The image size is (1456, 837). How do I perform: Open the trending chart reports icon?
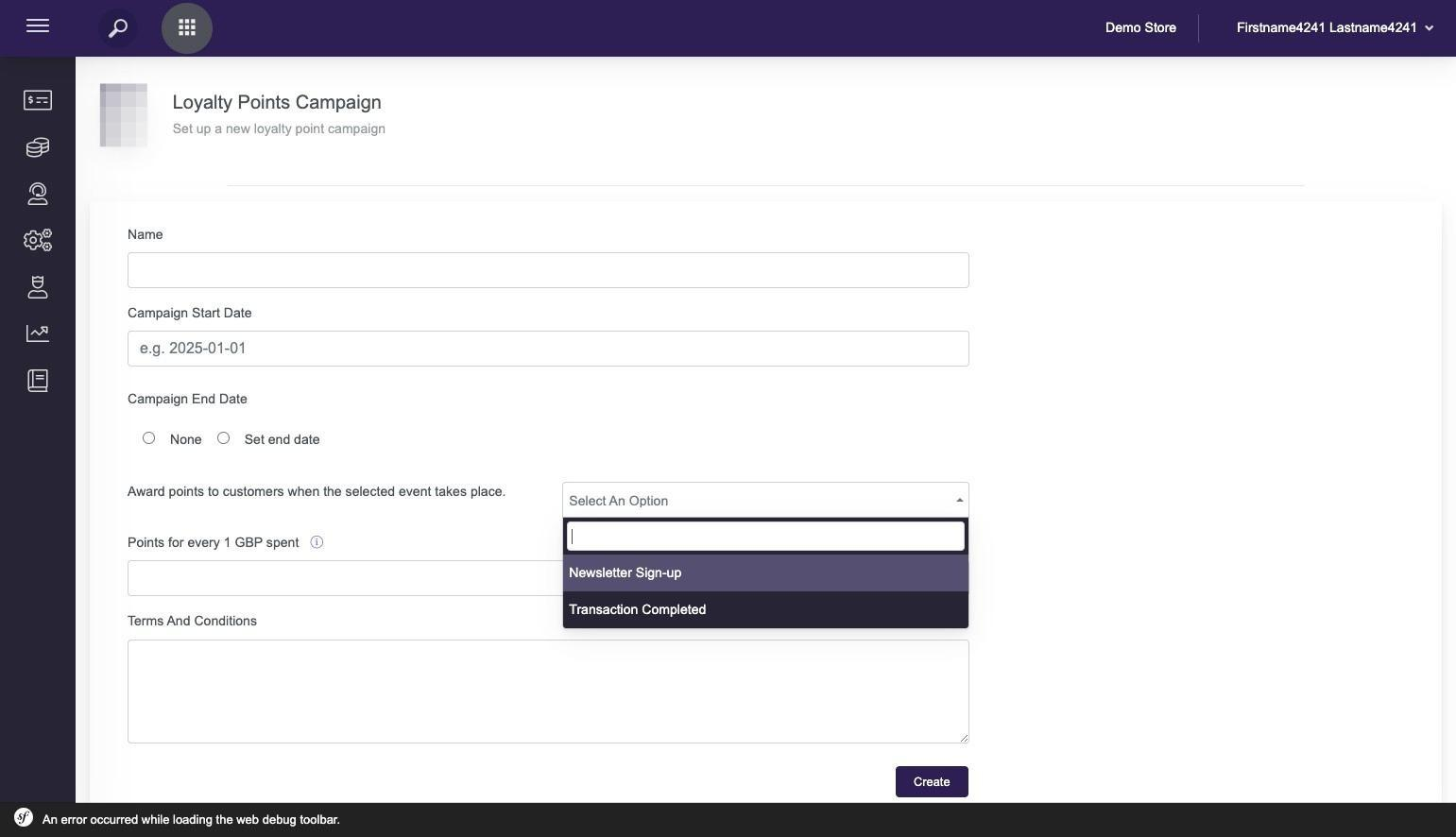(x=38, y=333)
